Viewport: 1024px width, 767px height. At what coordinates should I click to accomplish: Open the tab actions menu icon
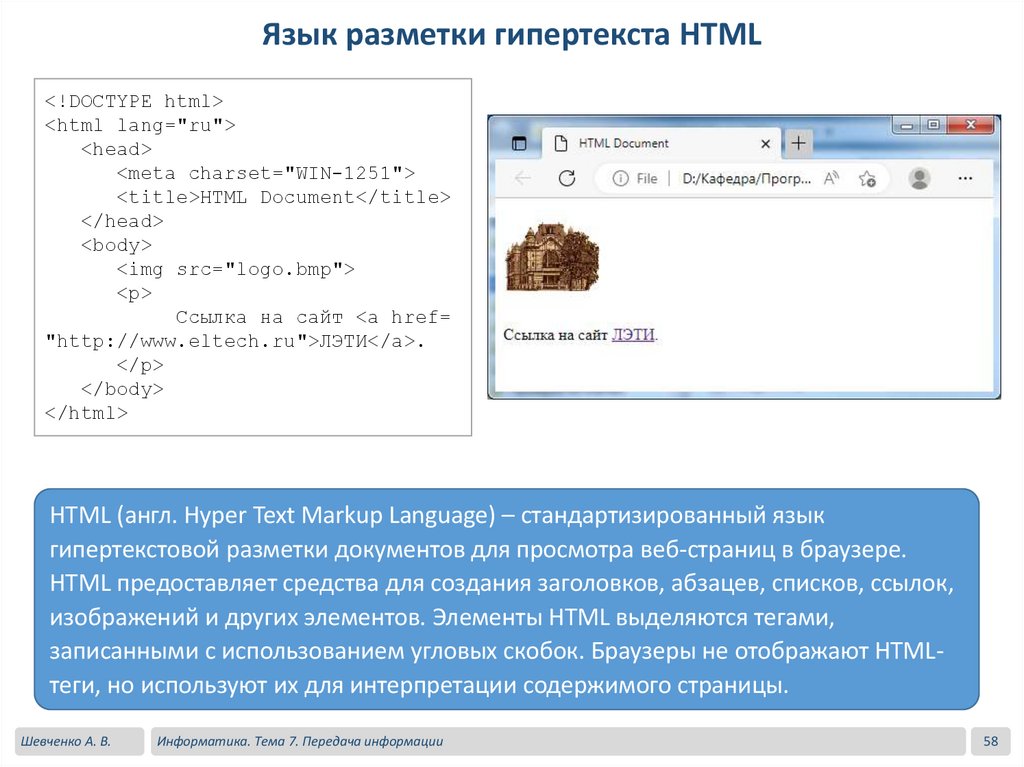tap(518, 143)
